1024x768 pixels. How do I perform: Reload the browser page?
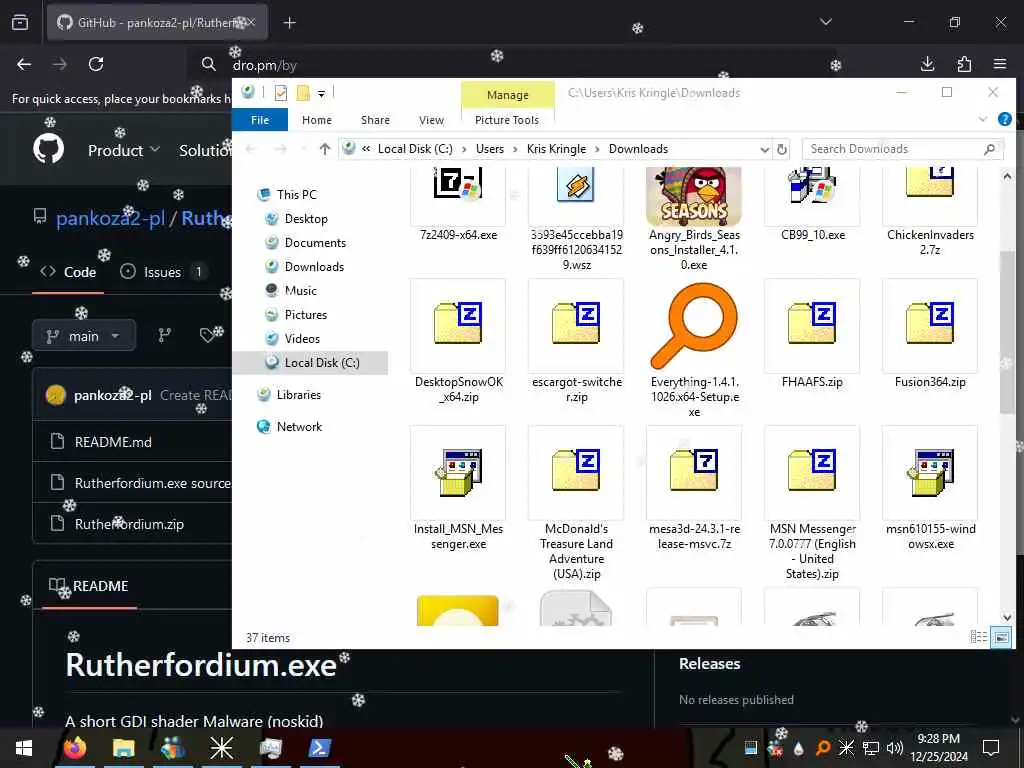click(x=96, y=64)
